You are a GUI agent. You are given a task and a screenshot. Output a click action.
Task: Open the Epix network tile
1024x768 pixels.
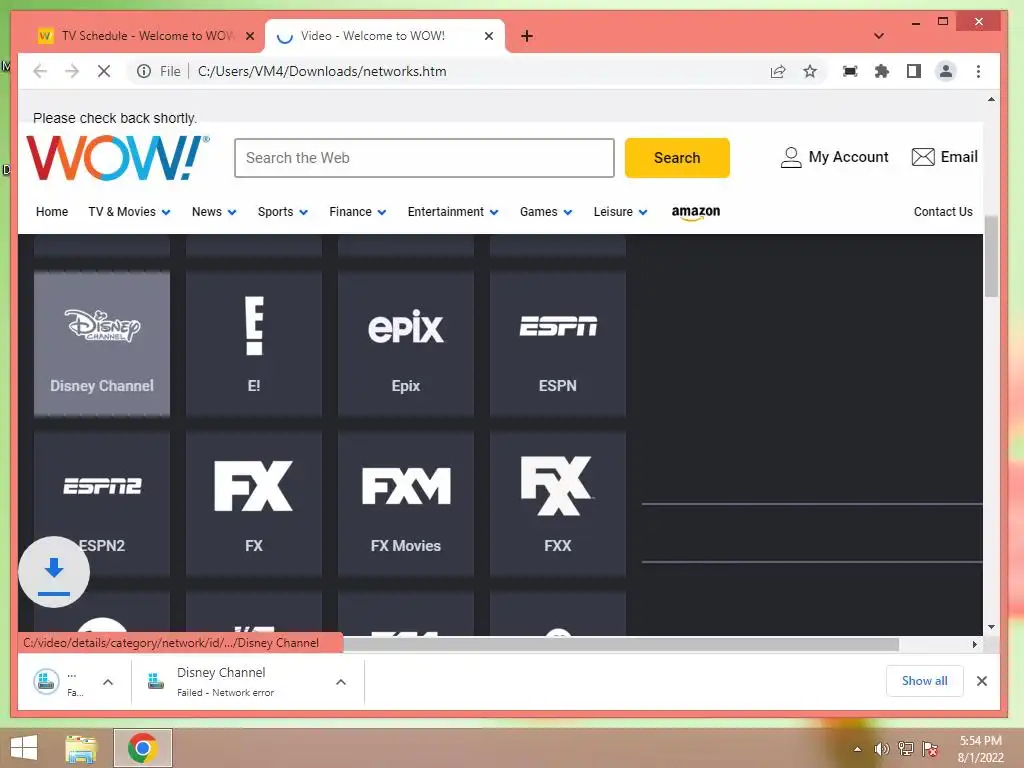(x=406, y=344)
